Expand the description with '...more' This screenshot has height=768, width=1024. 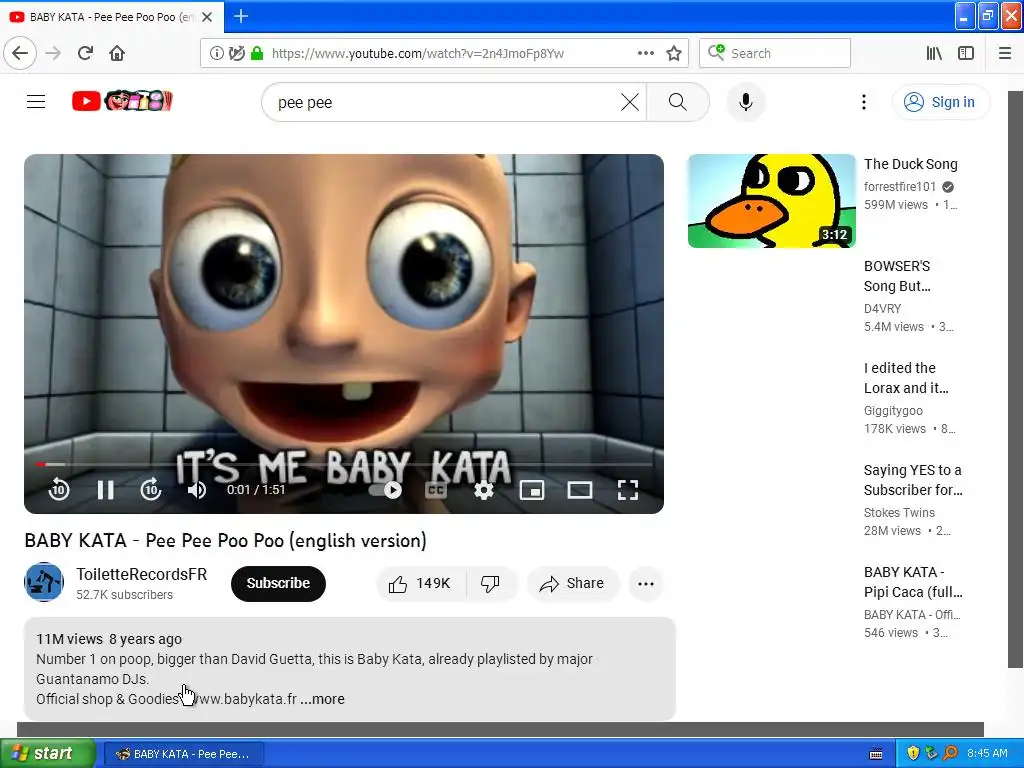pos(323,699)
